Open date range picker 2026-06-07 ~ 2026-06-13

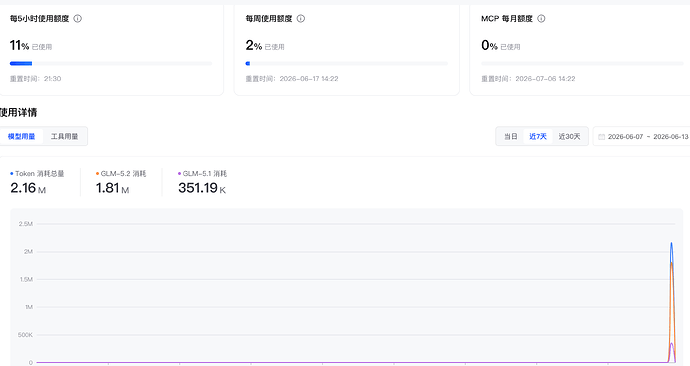coord(642,136)
